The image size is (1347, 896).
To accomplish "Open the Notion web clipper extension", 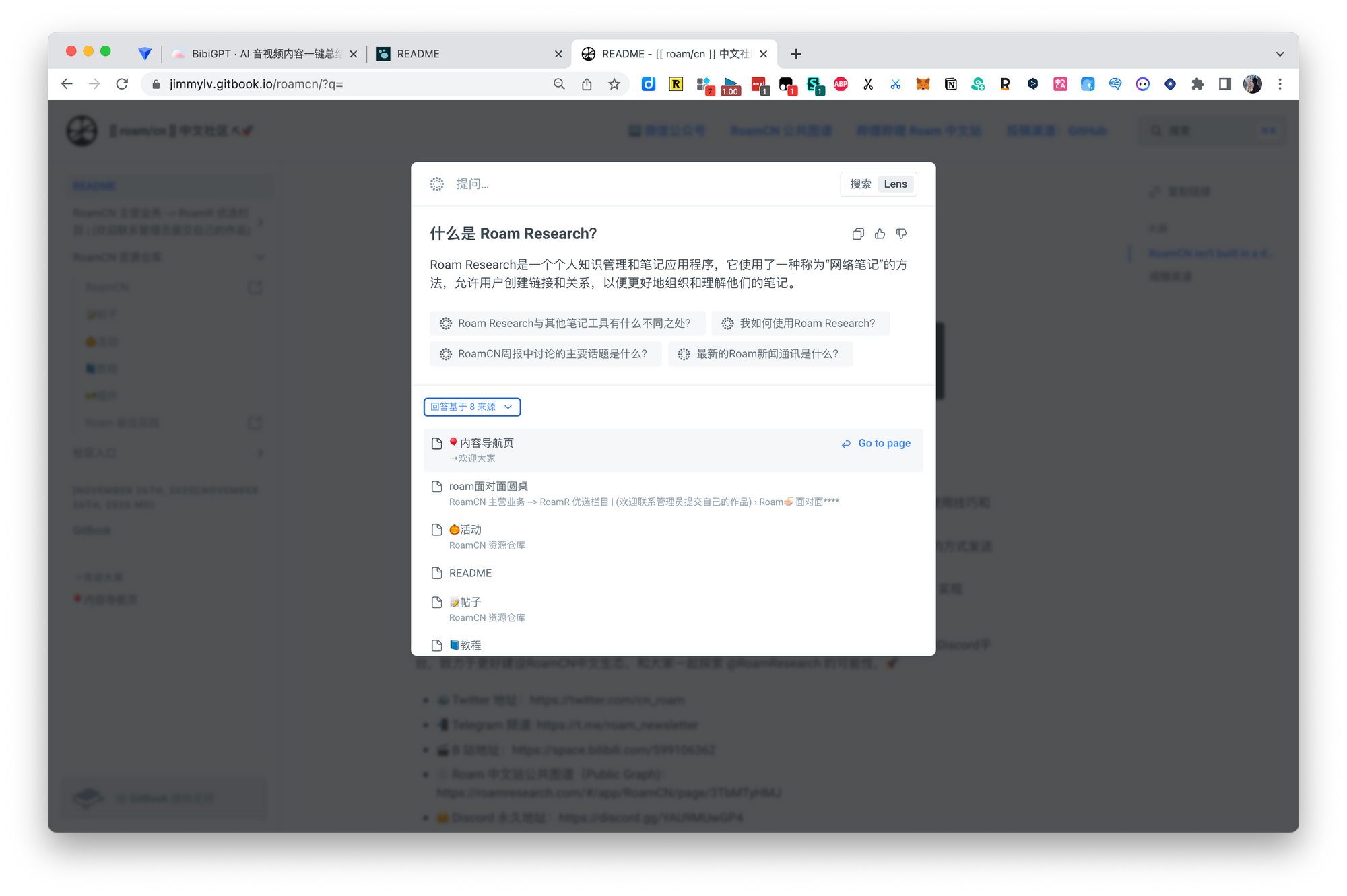I will [950, 84].
